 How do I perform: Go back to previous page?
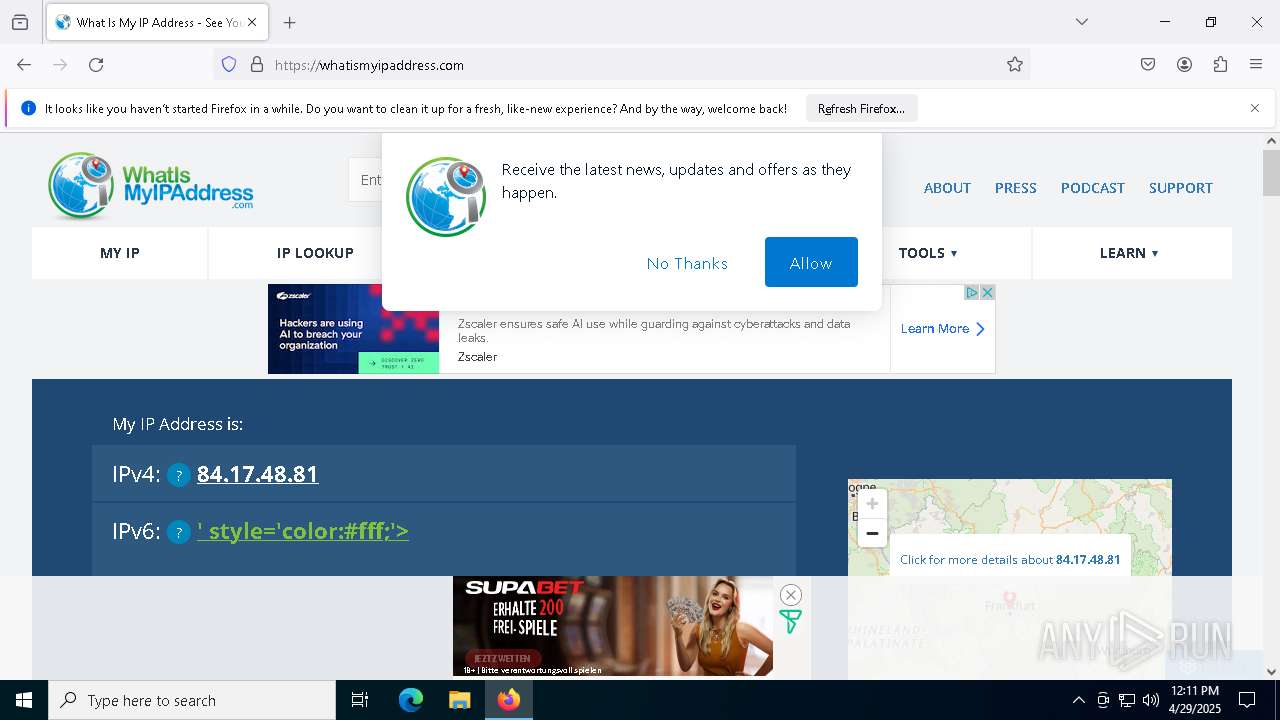coord(24,65)
